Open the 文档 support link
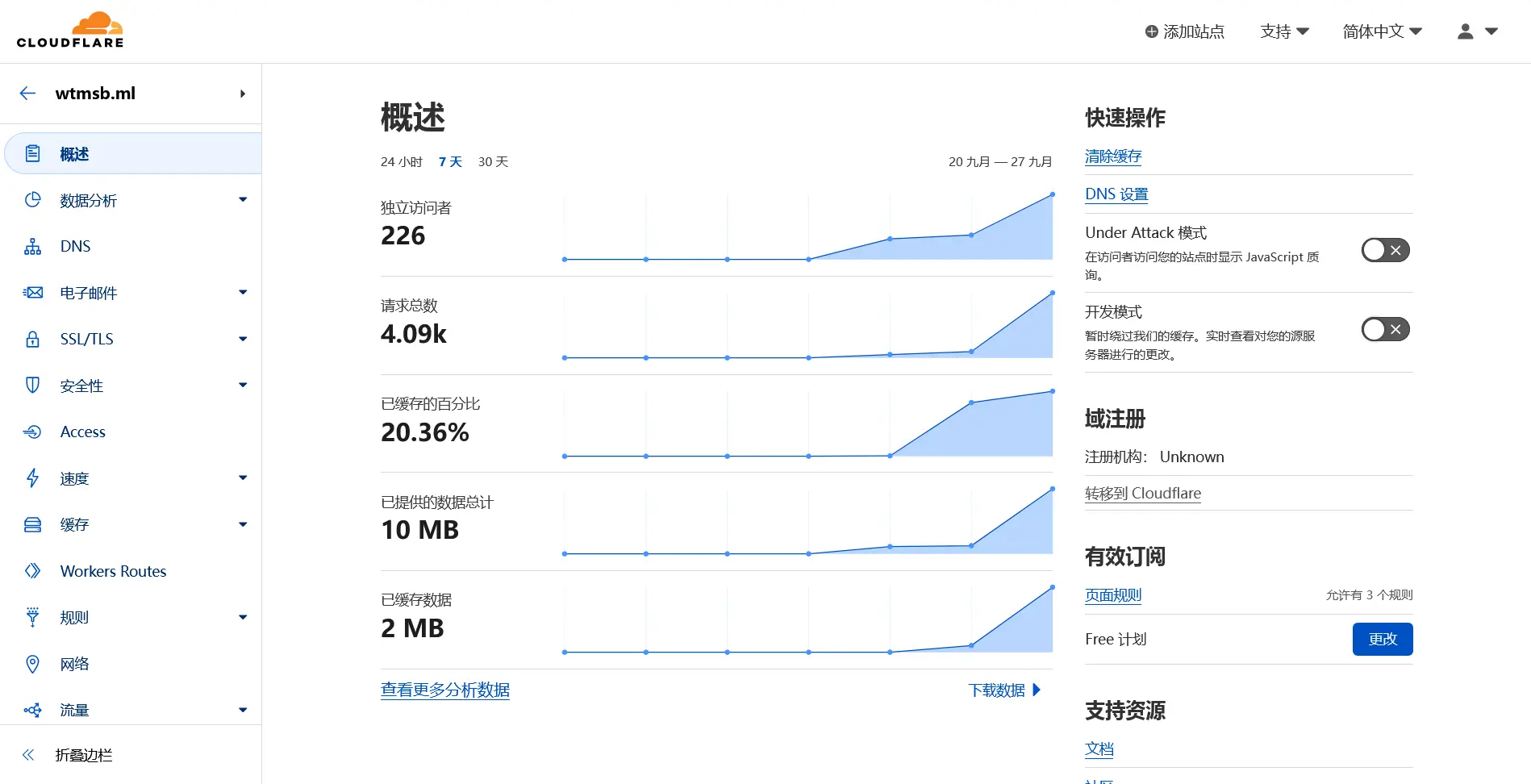Viewport: 1531px width, 784px height. (1099, 749)
